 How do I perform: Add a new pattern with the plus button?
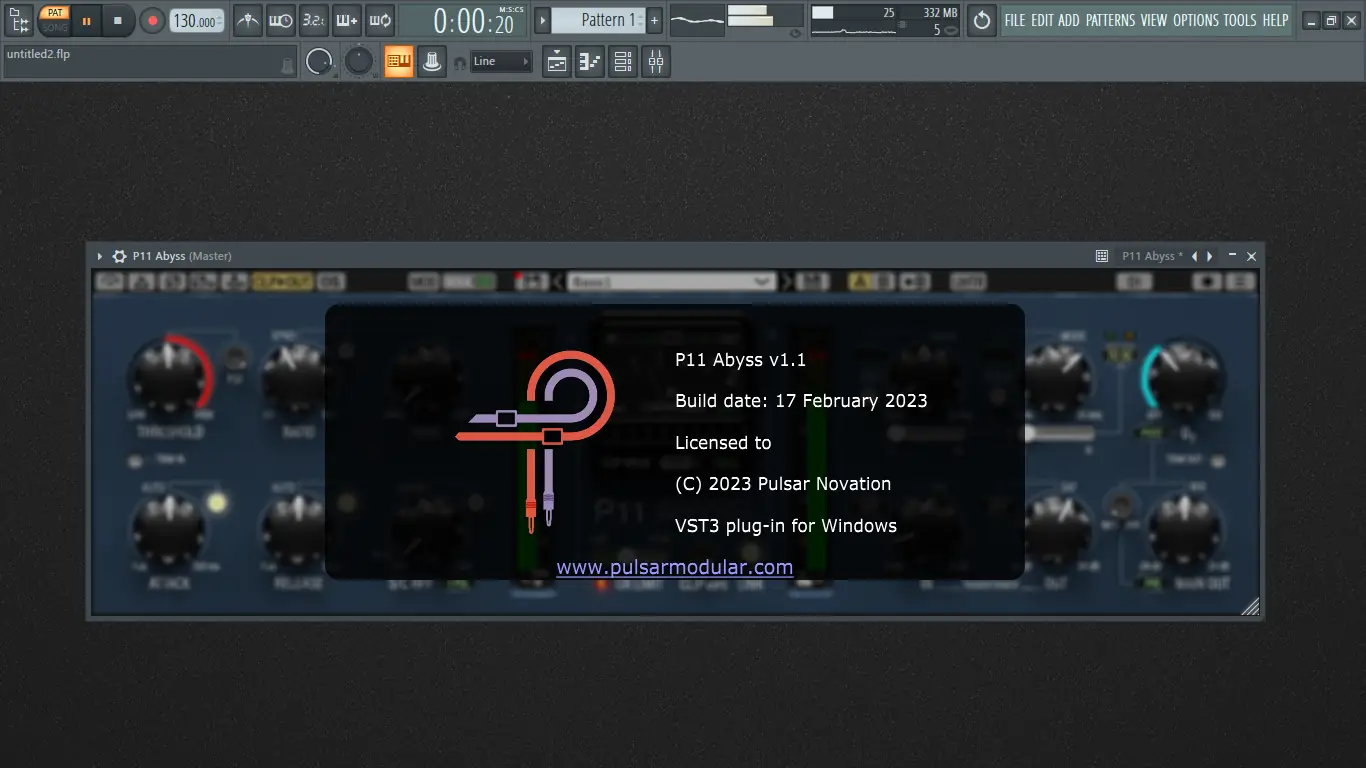tap(654, 20)
